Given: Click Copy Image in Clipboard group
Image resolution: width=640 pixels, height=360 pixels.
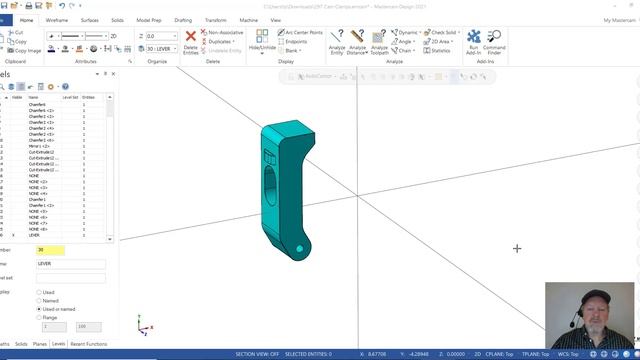Looking at the screenshot, I should [24, 51].
